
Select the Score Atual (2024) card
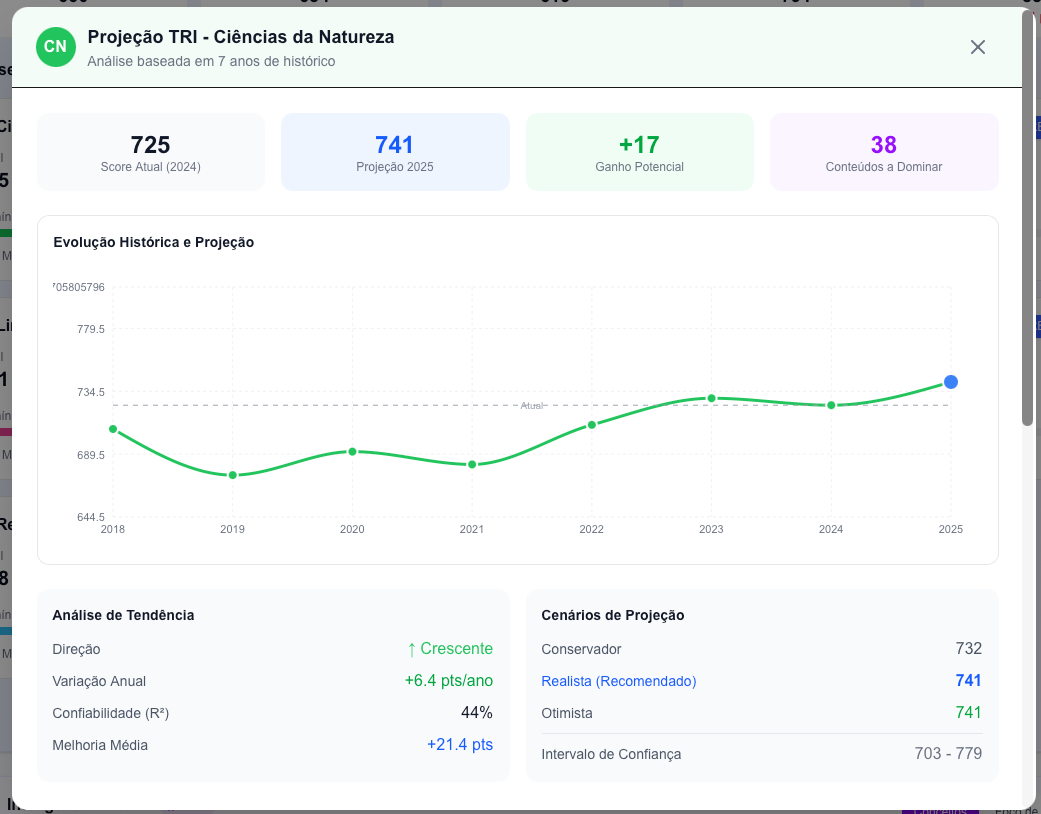[151, 152]
